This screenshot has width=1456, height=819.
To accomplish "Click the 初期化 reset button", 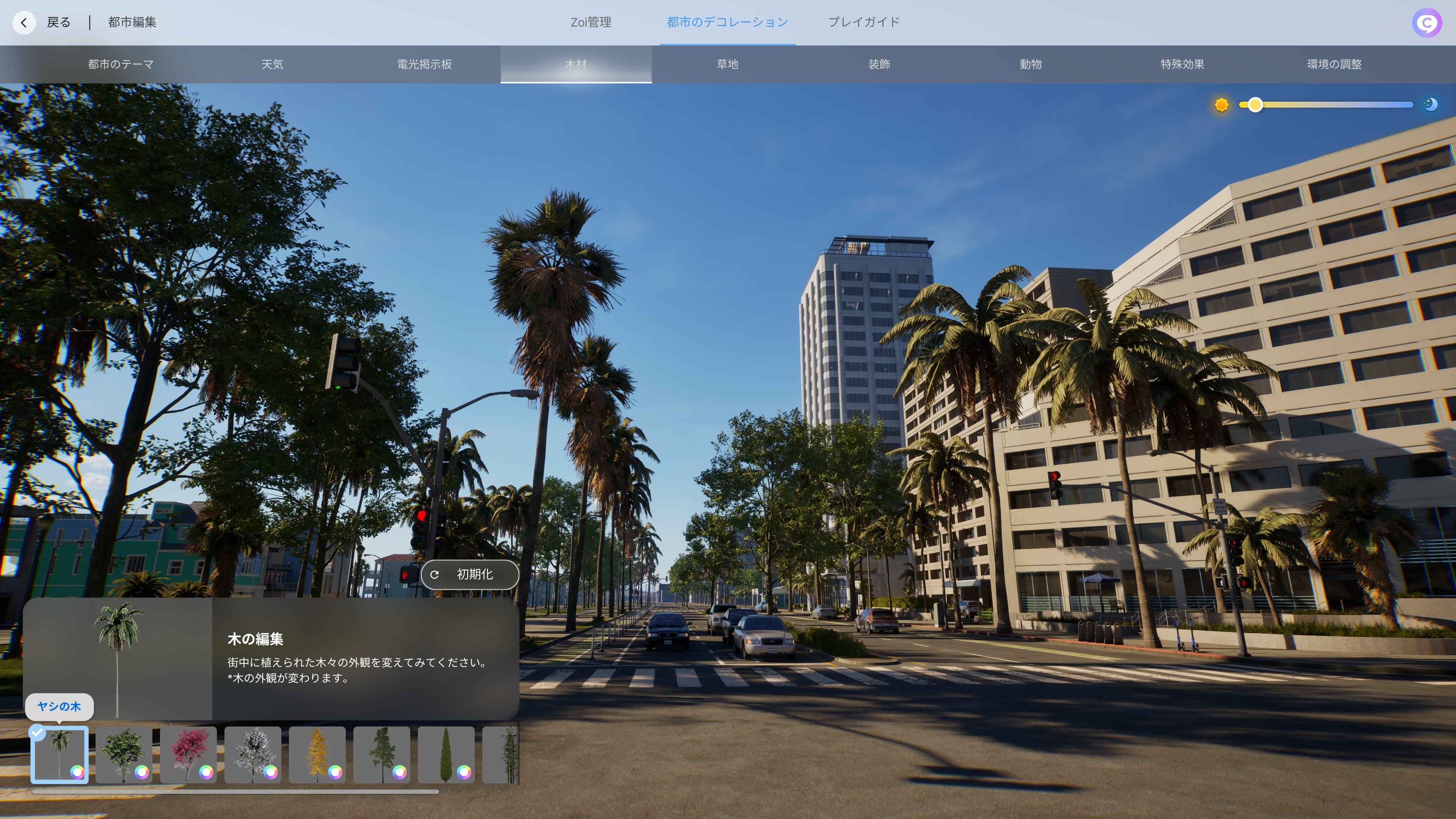I will point(470,575).
